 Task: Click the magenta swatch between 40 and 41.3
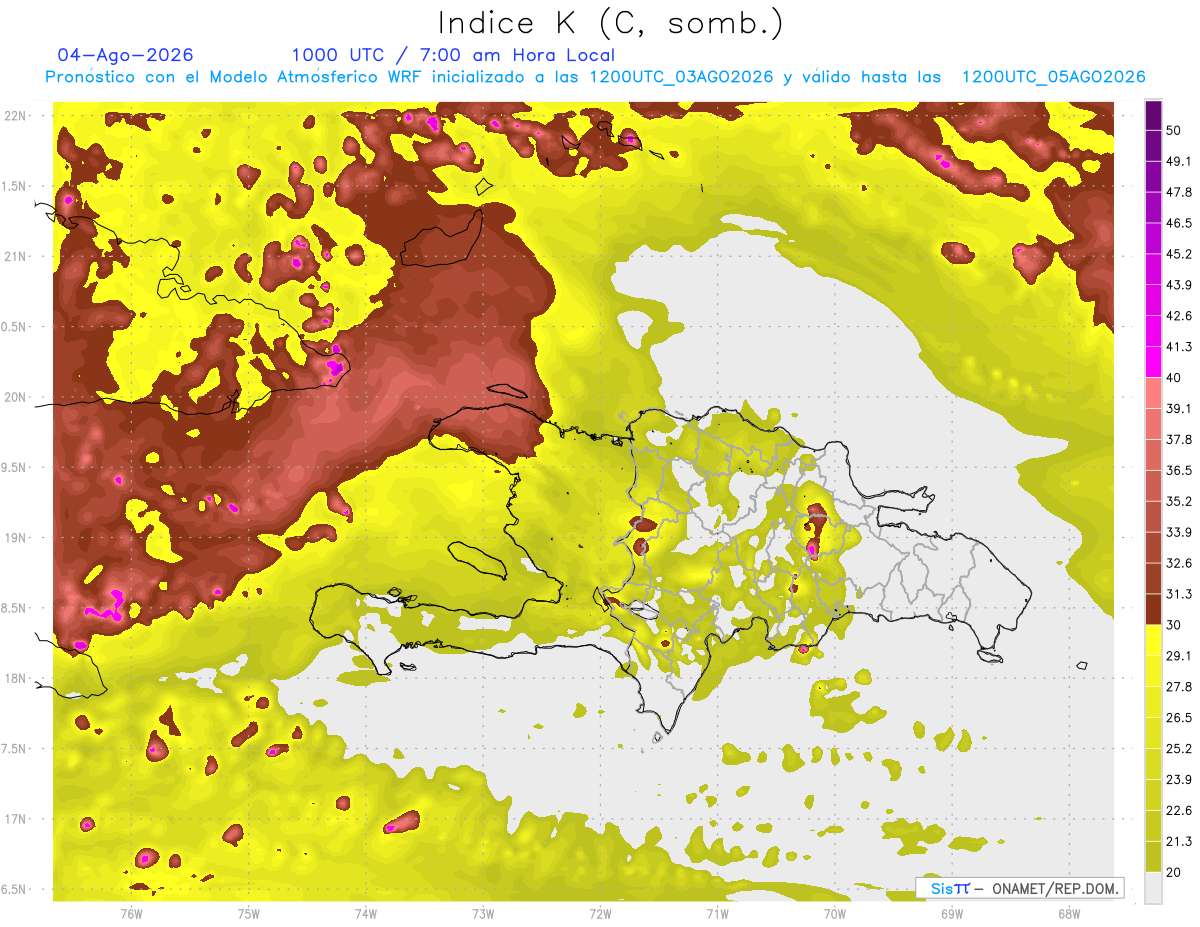[1153, 362]
